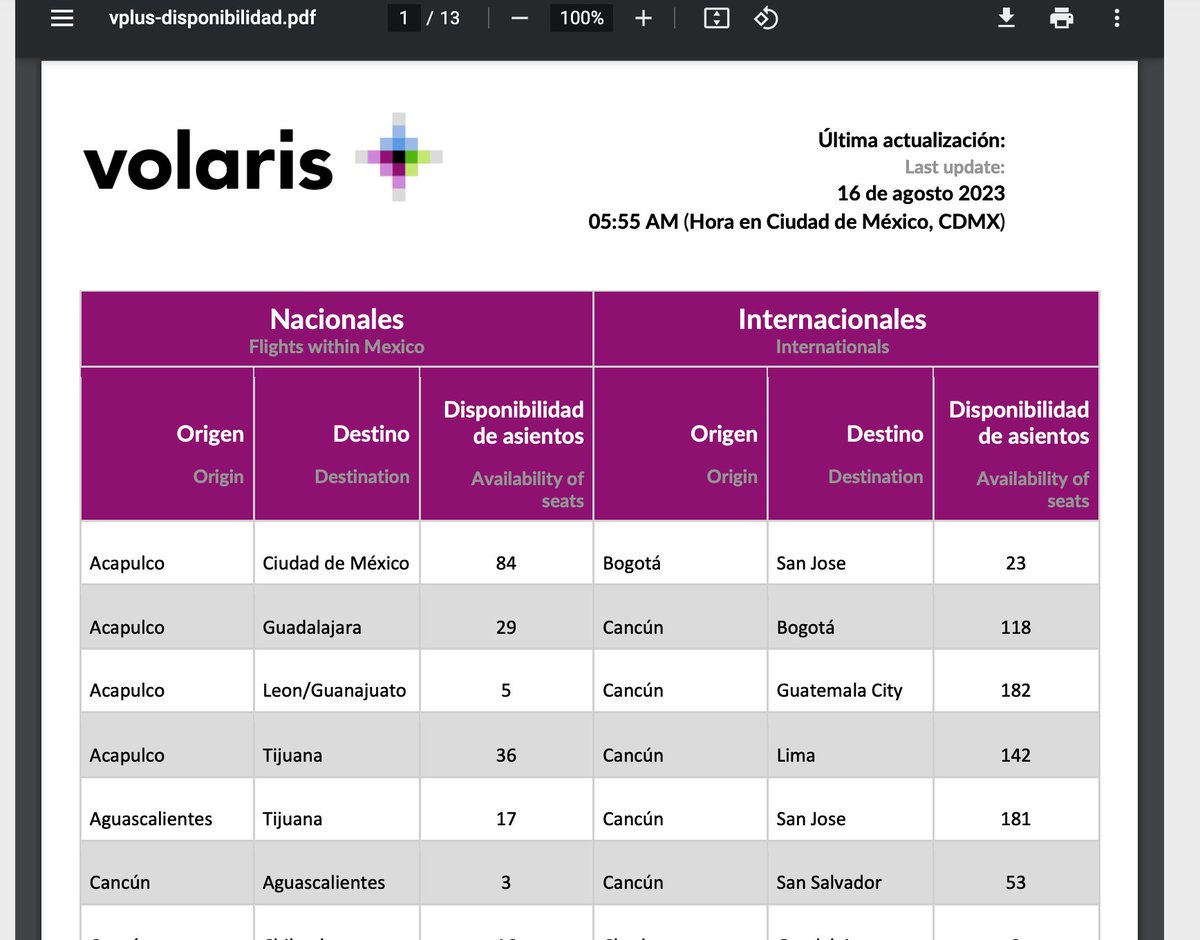Screen dimensions: 1200x940
Task: Select the Aguascalientes destination cell
Action: (337, 873)
